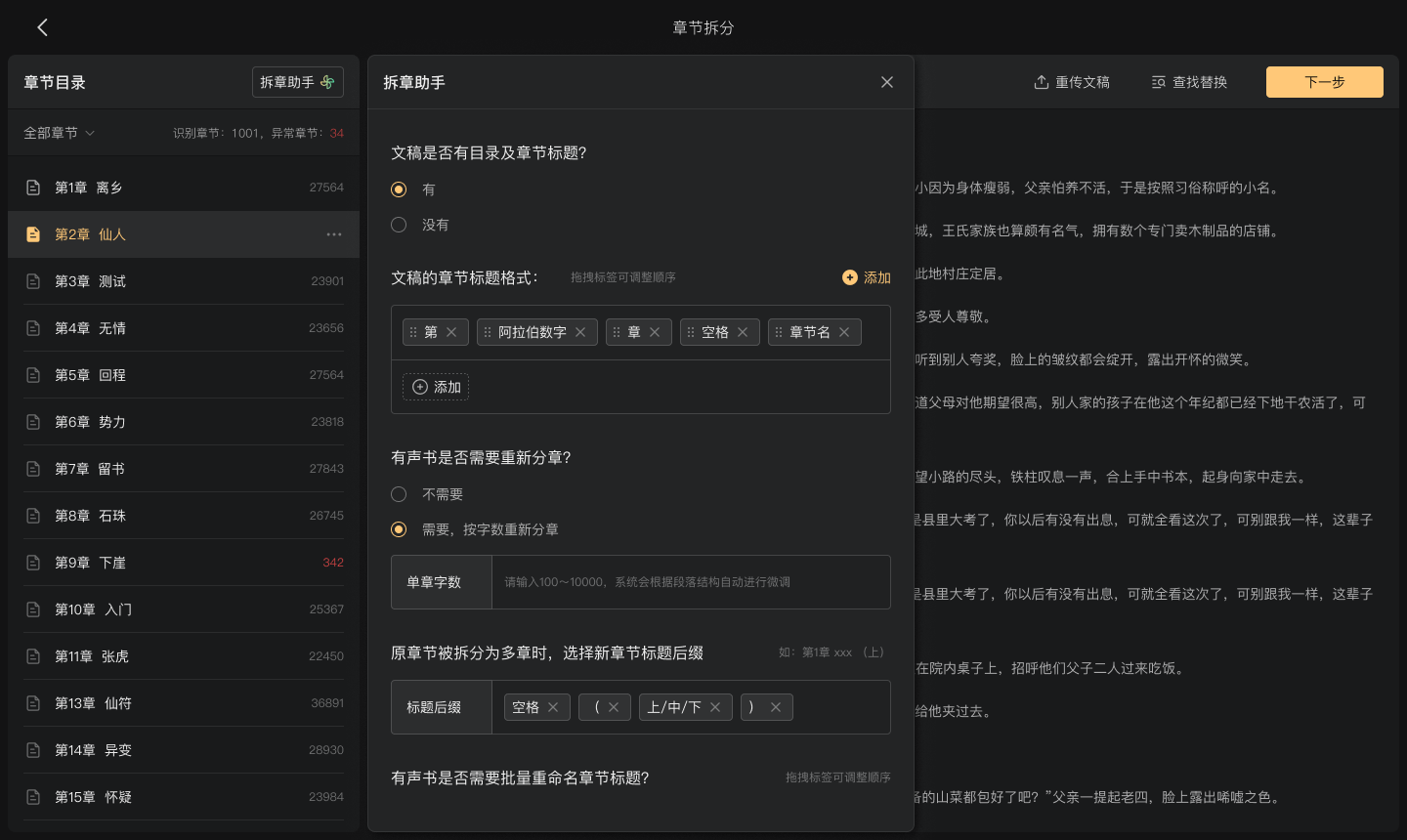Screen dimensions: 1407x840
Task: Remove the 阿拉伯数字 tag
Action: coord(580,332)
